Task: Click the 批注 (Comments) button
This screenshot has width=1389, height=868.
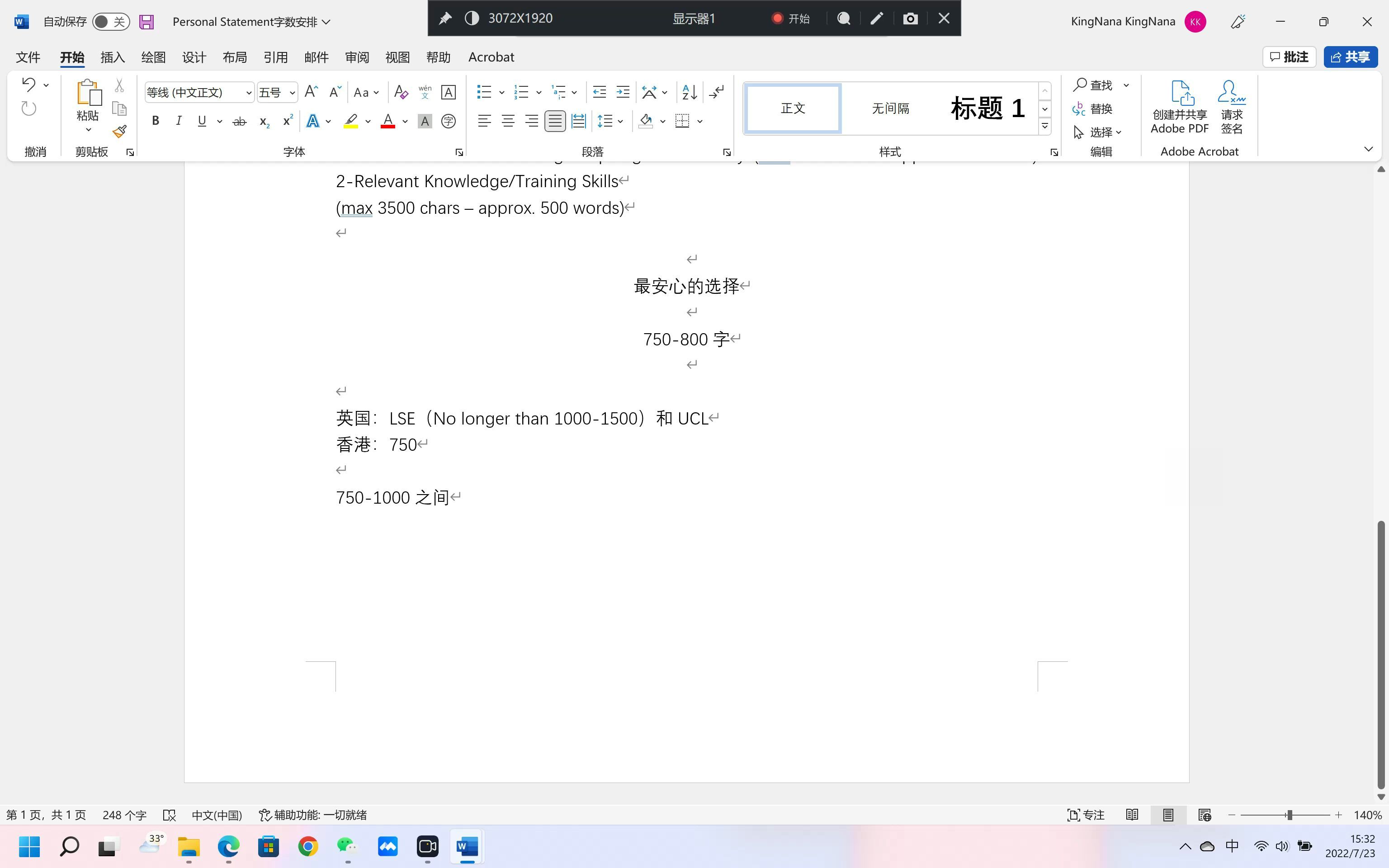Action: 1289,57
